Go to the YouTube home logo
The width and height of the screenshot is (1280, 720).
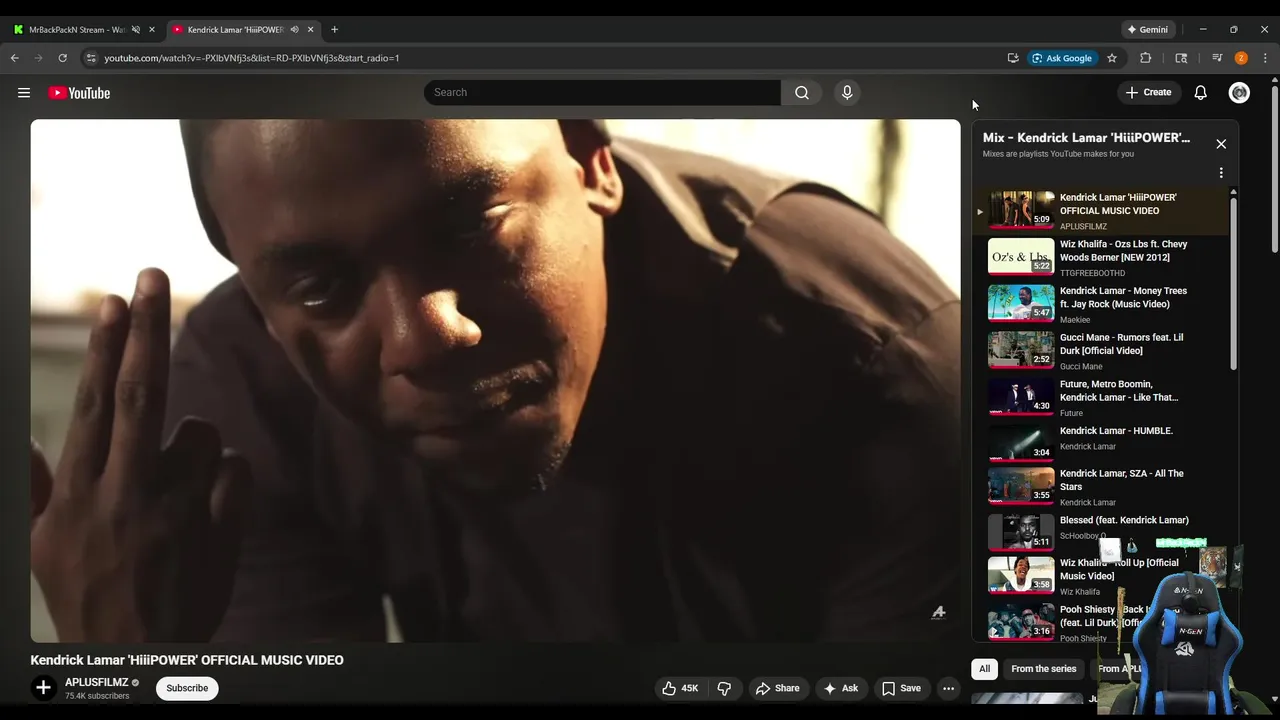[x=79, y=93]
